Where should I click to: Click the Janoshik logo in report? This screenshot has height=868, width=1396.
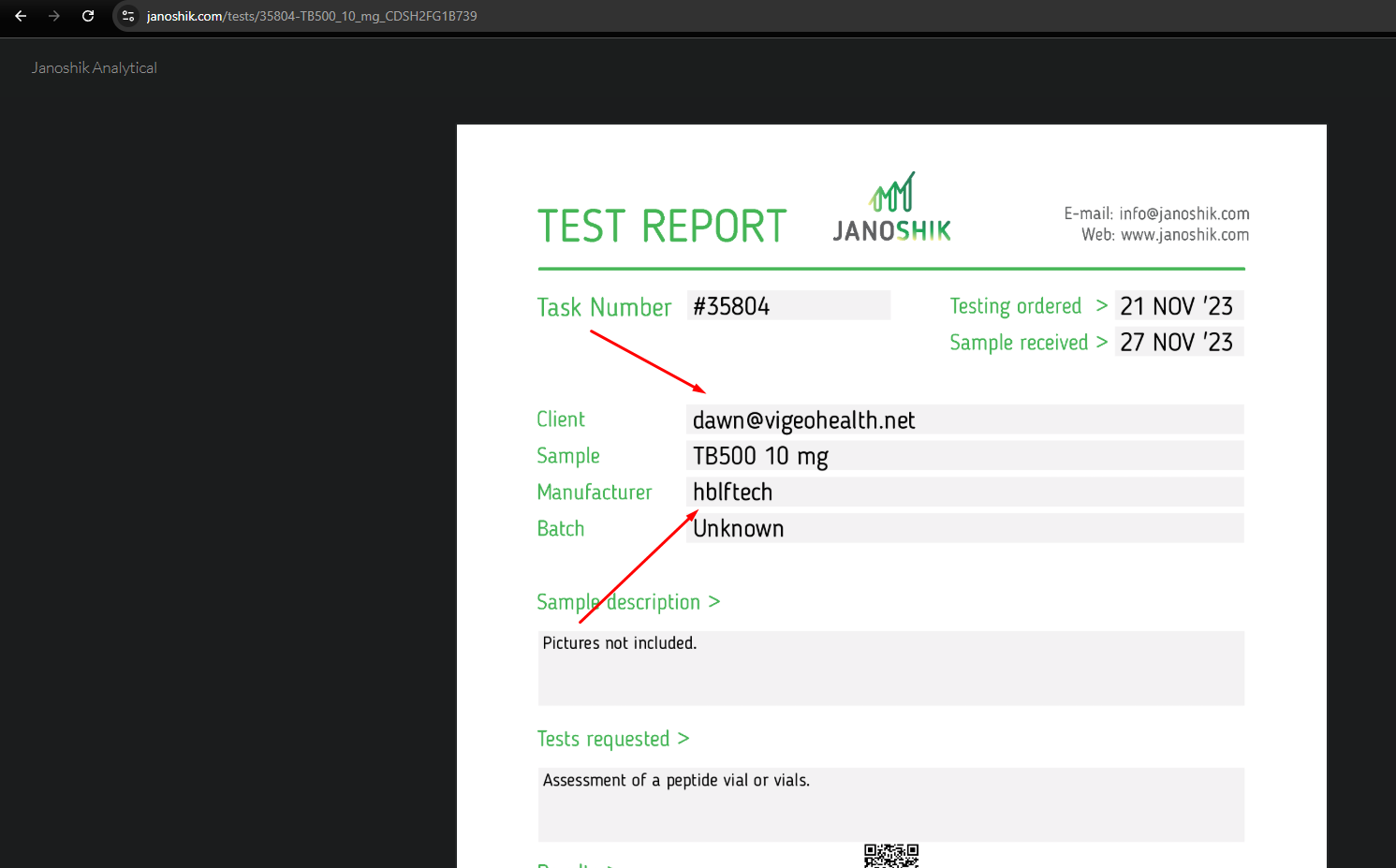891,208
